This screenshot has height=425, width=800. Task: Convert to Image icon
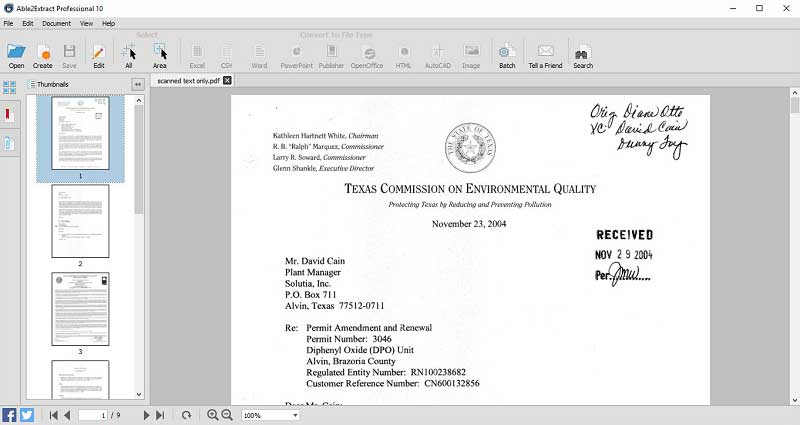471,55
